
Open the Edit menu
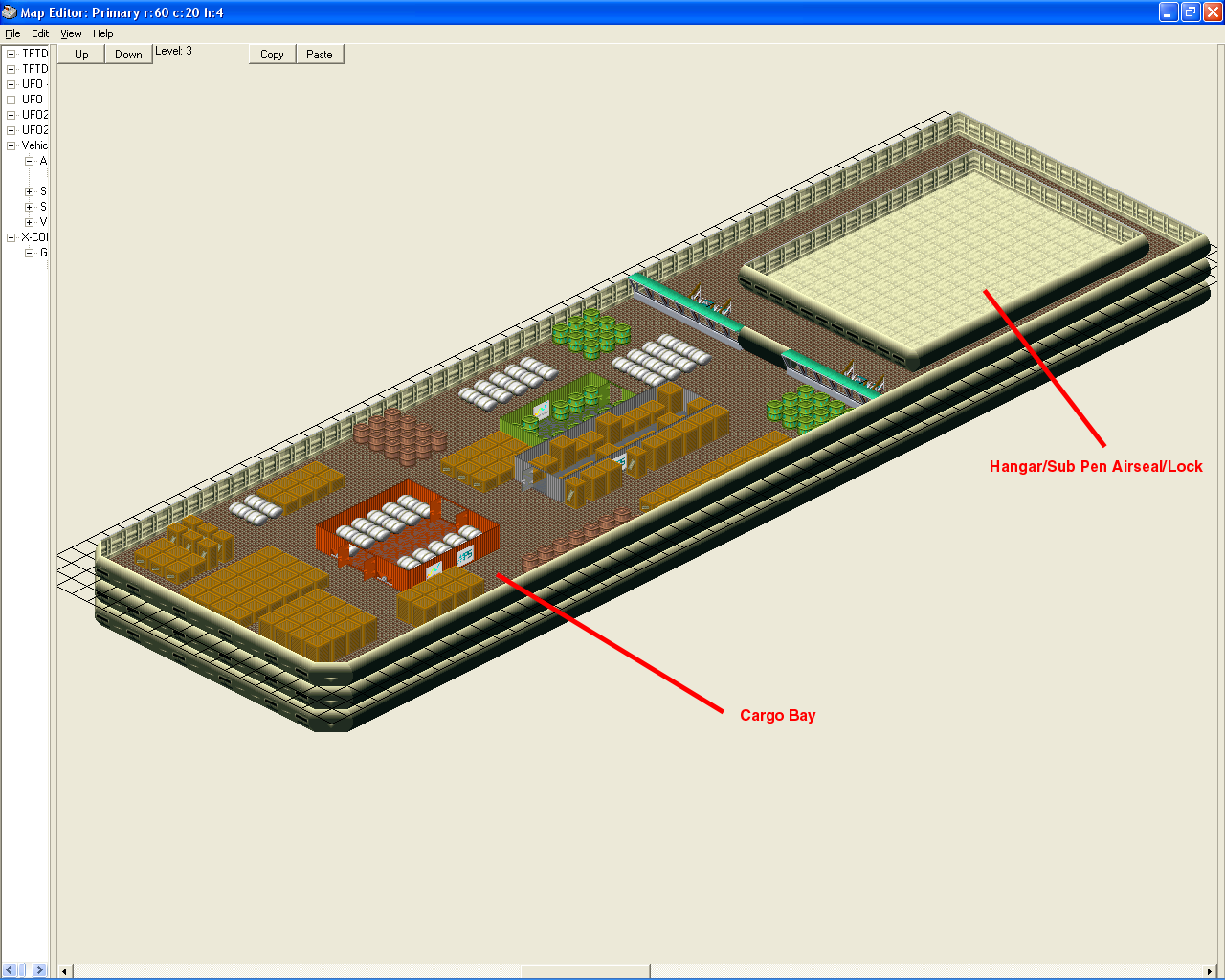40,33
